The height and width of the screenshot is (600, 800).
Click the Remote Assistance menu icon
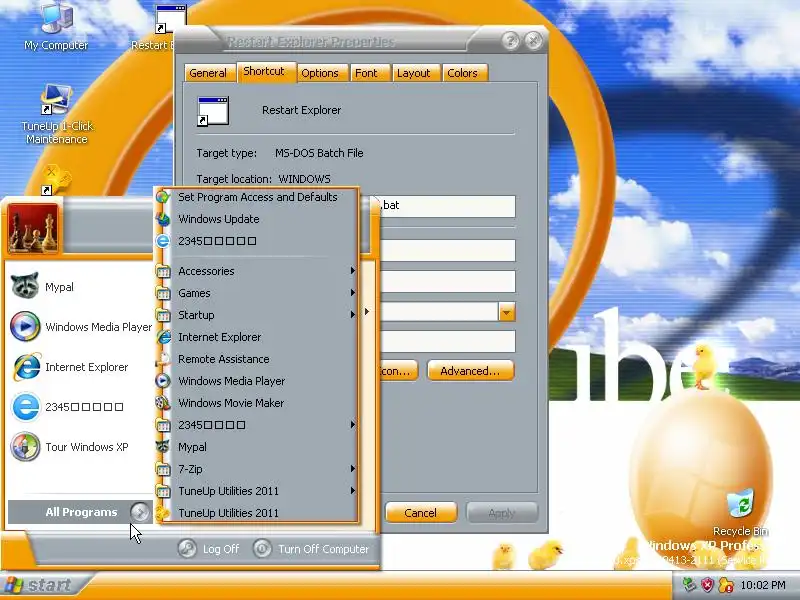pyautogui.click(x=163, y=359)
